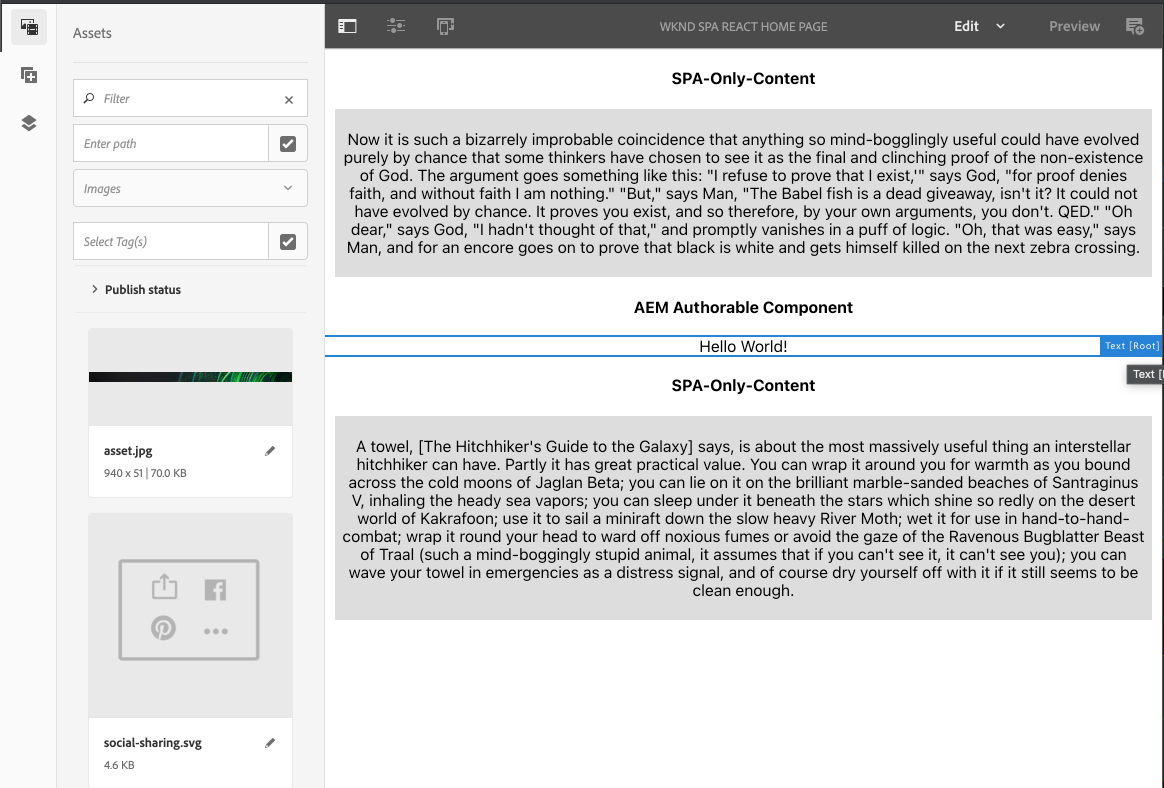The image size is (1164, 788).
Task: Toggle checkbox next to Select Tag(s)
Action: coord(288,241)
